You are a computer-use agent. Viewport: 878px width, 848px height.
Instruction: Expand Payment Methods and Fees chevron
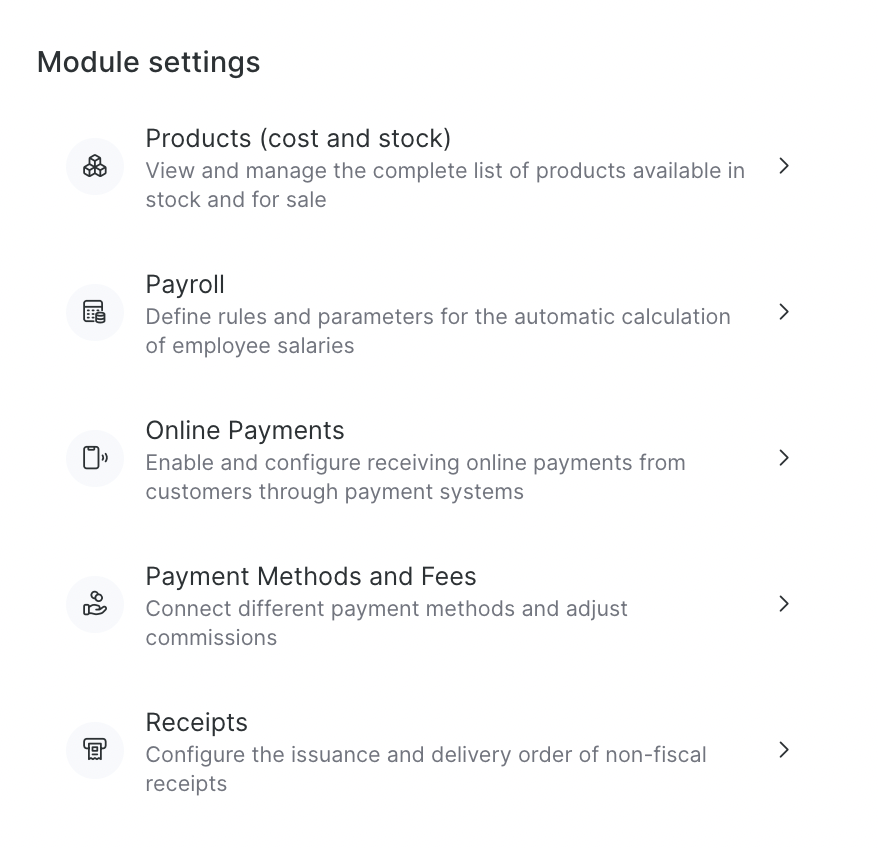tap(784, 604)
